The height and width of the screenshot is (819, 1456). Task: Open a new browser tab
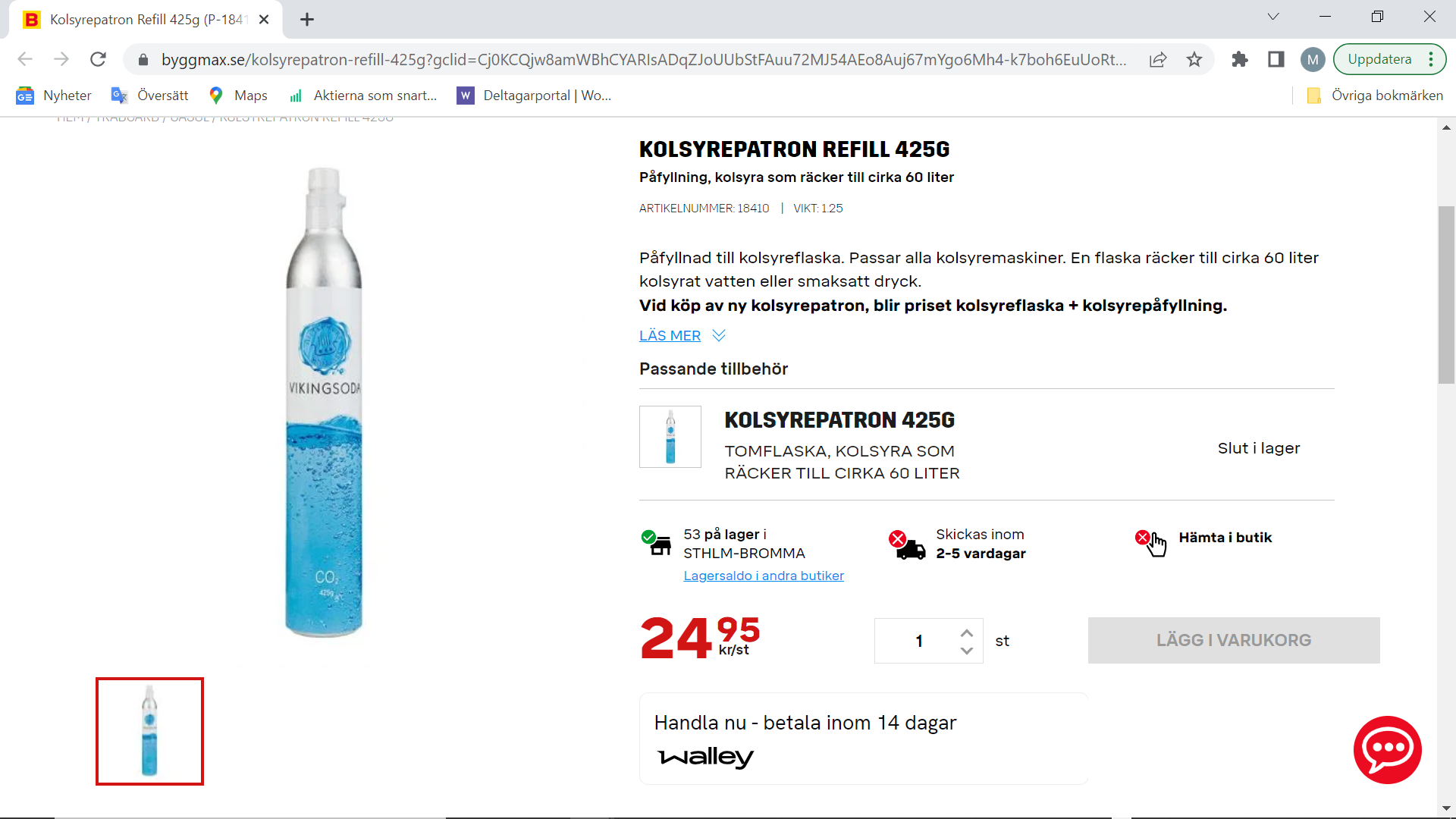coord(307,20)
